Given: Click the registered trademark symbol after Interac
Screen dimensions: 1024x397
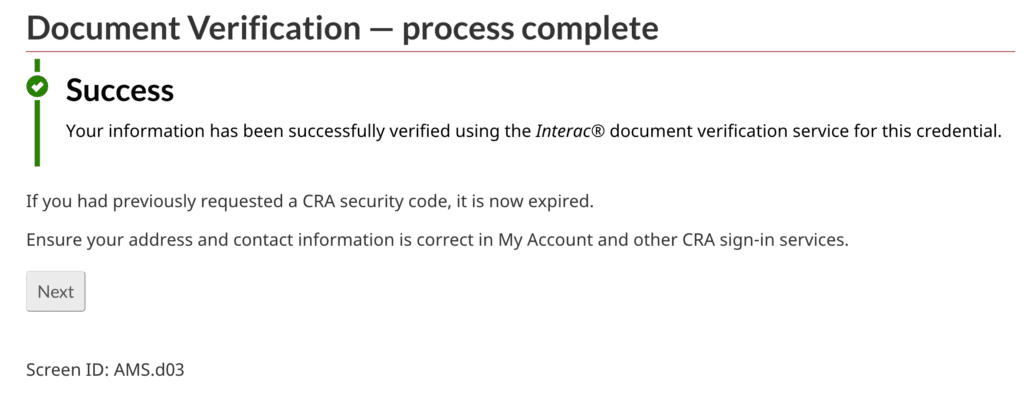Looking at the screenshot, I should pos(595,131).
